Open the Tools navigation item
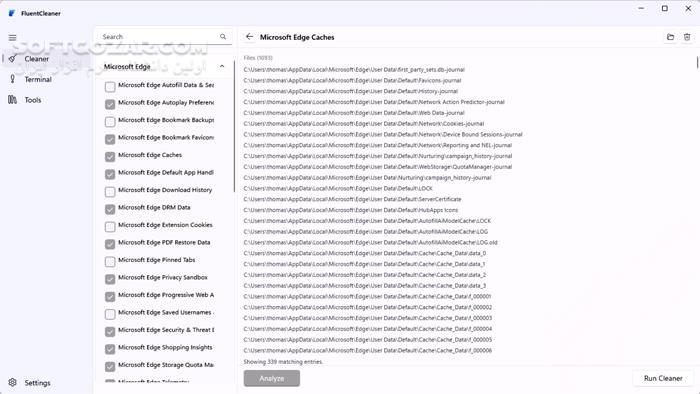700x394 pixels. pyautogui.click(x=47, y=100)
